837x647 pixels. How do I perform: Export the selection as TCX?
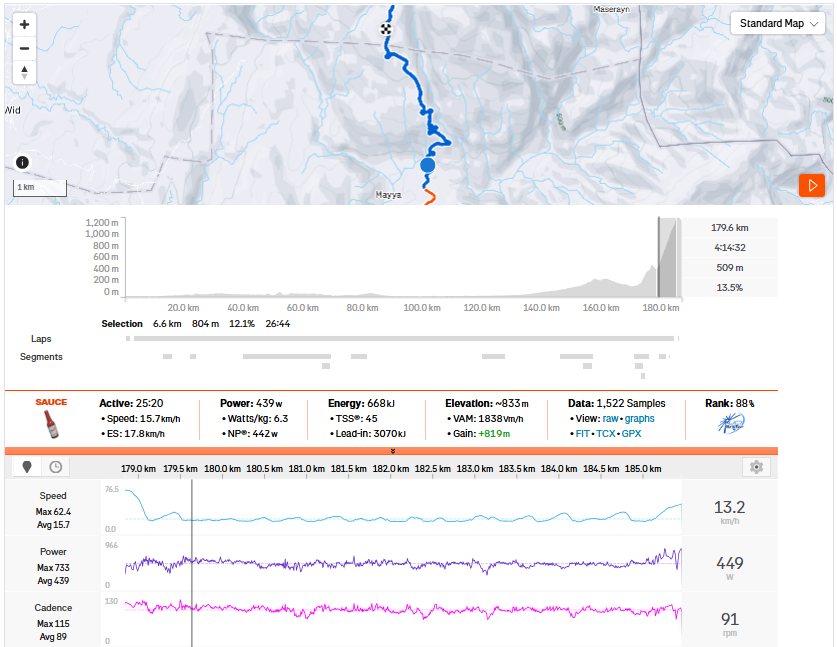click(x=605, y=435)
